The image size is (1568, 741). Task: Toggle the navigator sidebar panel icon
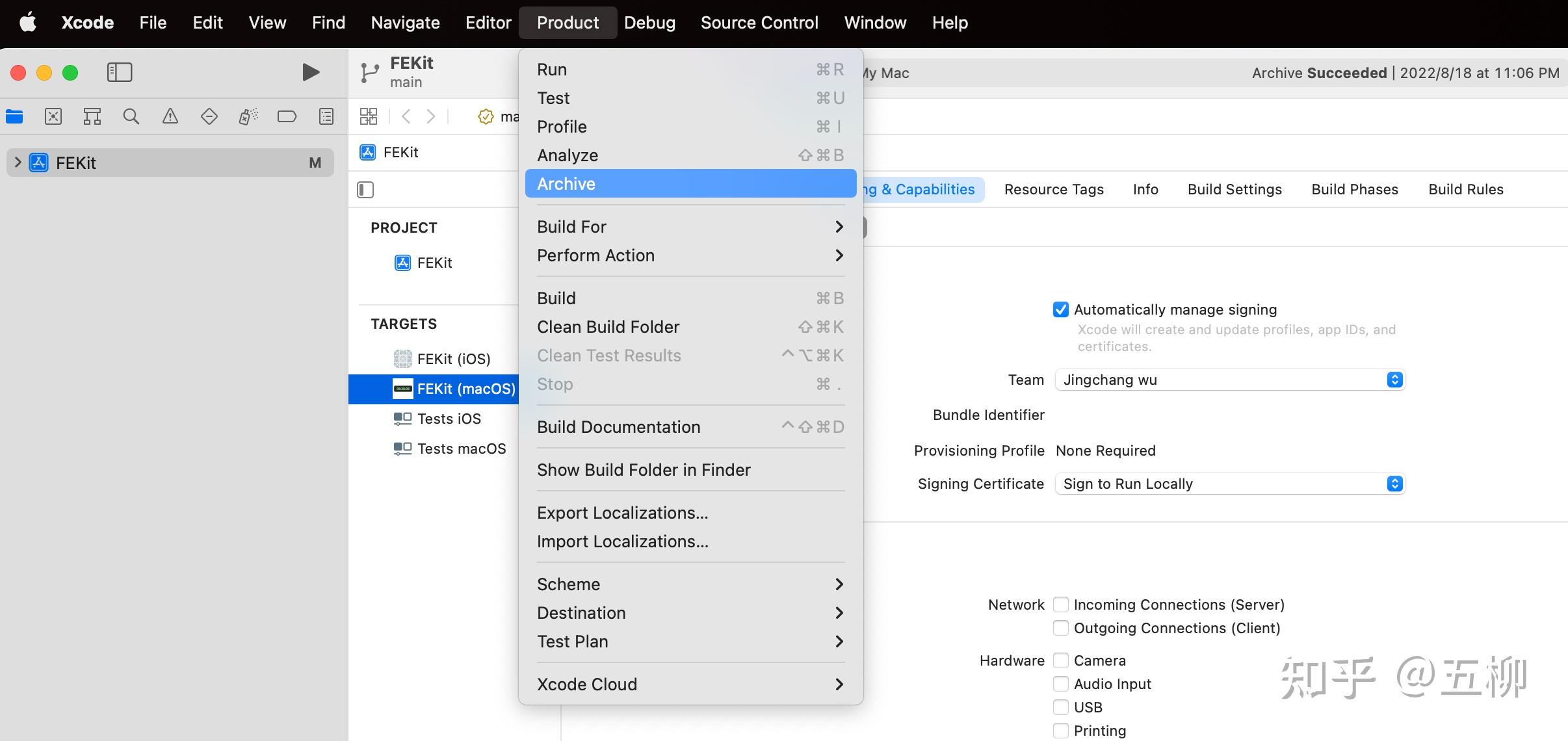[x=120, y=72]
